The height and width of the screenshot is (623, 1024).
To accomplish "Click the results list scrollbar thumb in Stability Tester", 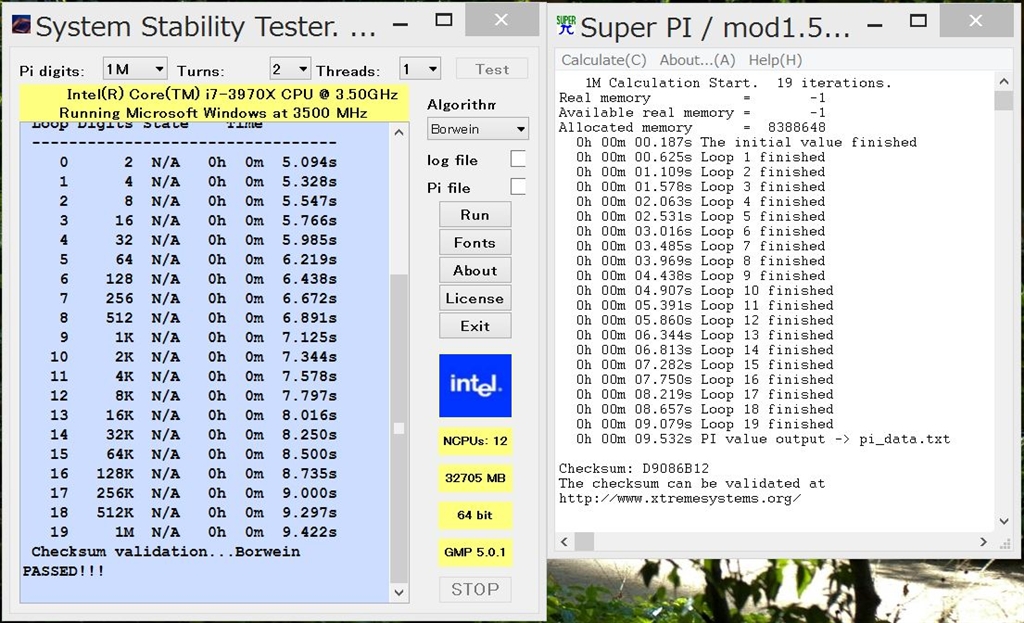I will tap(399, 428).
